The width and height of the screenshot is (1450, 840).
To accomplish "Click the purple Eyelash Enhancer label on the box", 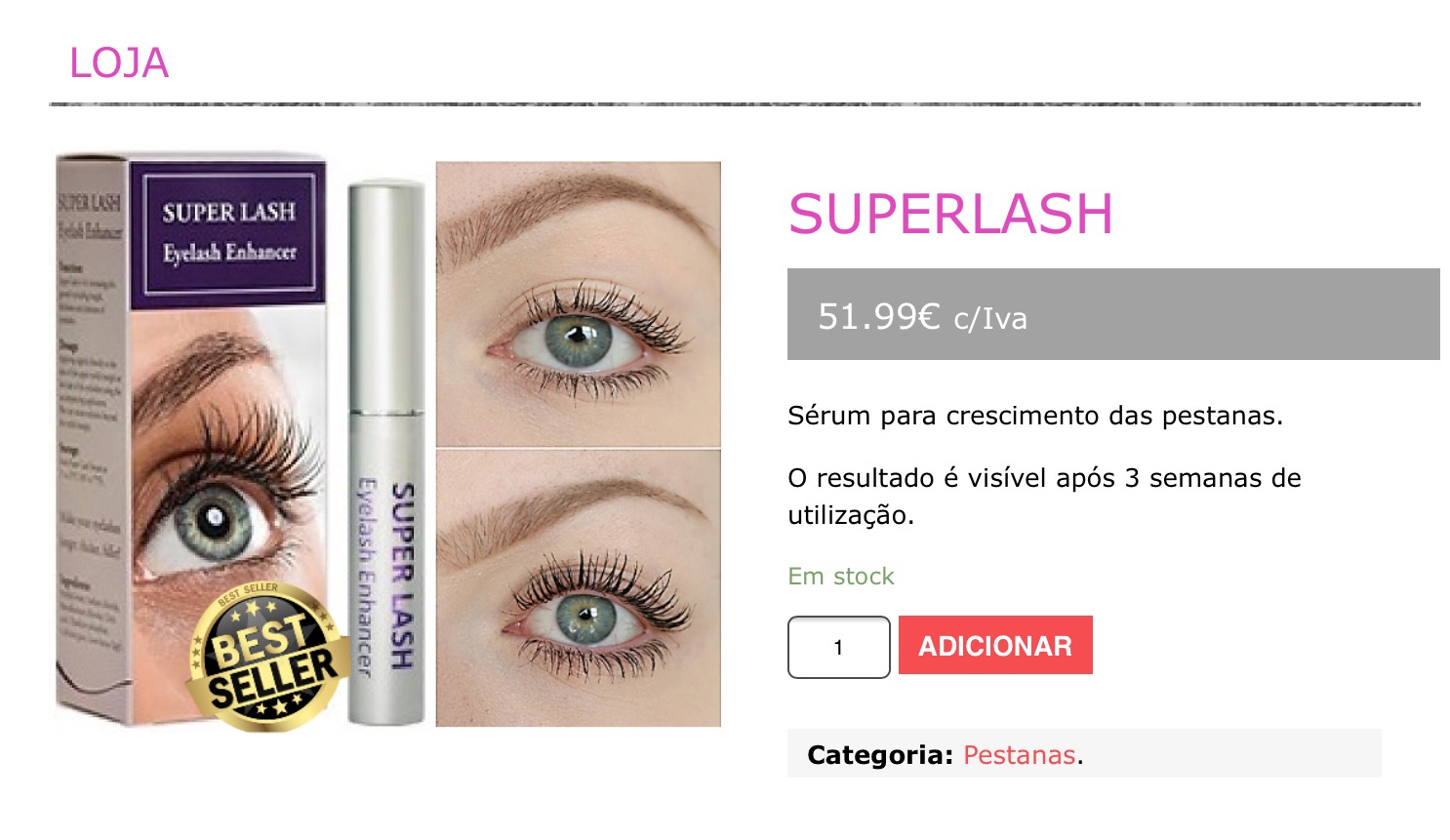I will pyautogui.click(x=229, y=231).
